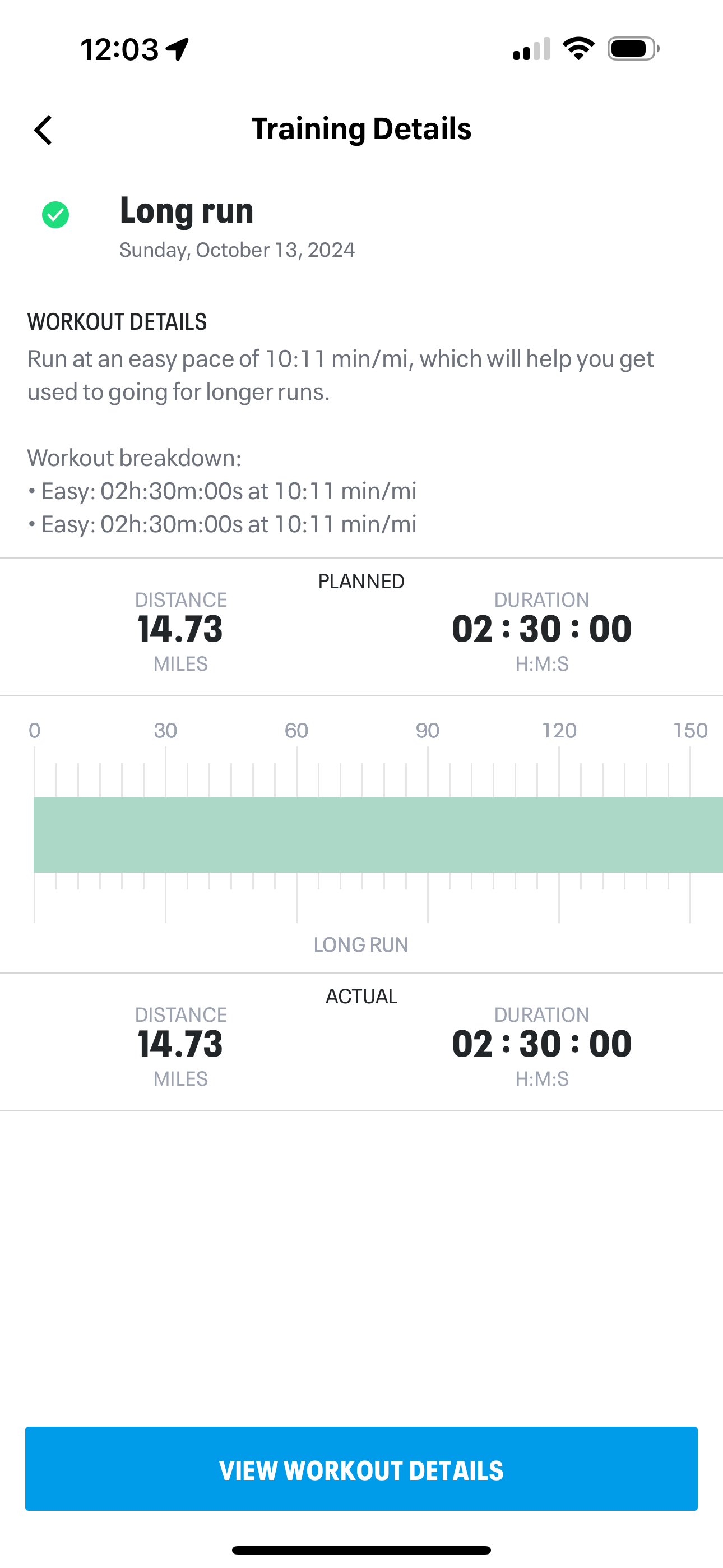The height and width of the screenshot is (1568, 723).
Task: Tap the 60 minute timeline marker
Action: 296,730
